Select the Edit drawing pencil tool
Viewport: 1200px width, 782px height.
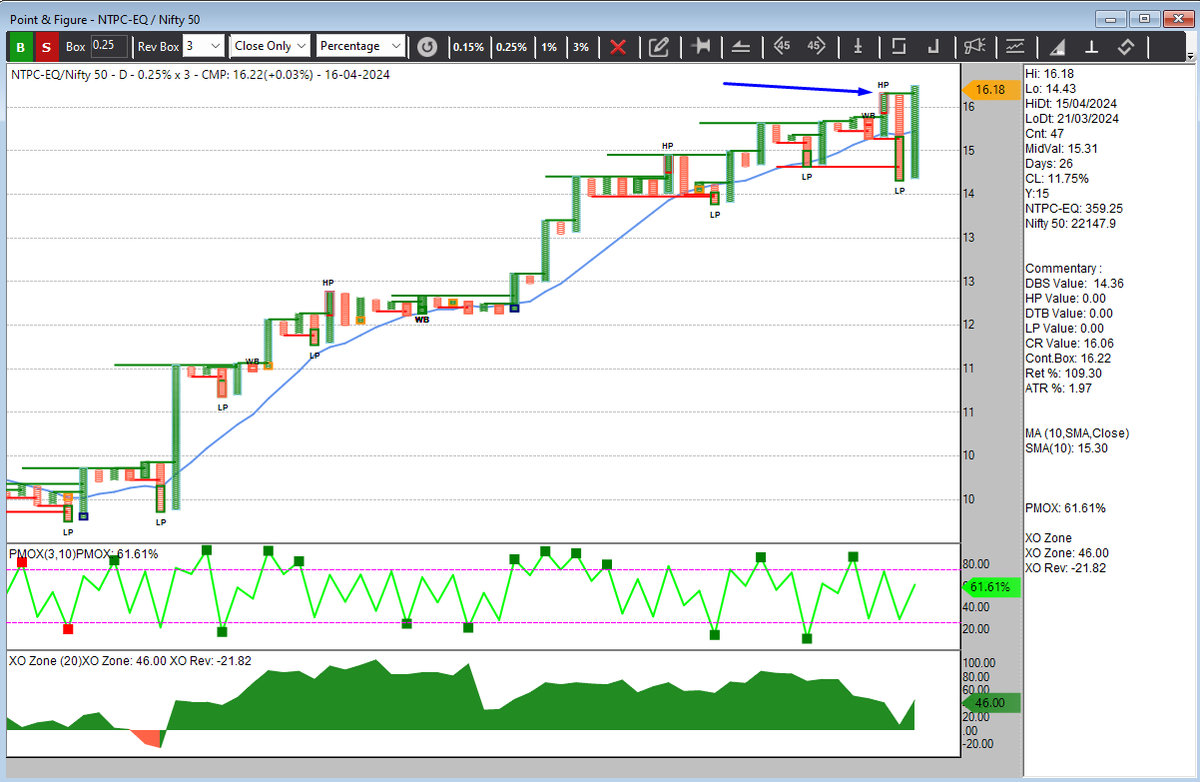click(x=659, y=46)
